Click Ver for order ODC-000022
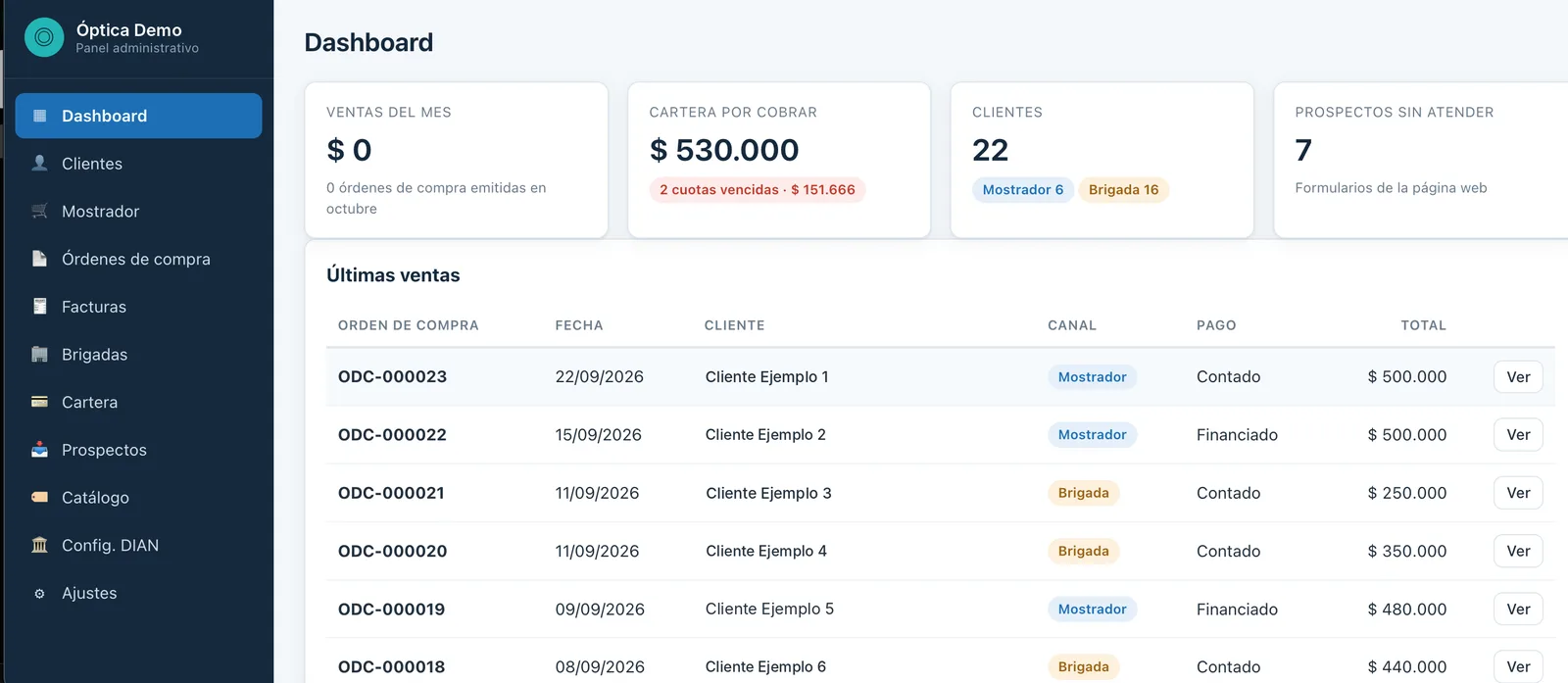This screenshot has height=683, width=1568. click(1518, 435)
